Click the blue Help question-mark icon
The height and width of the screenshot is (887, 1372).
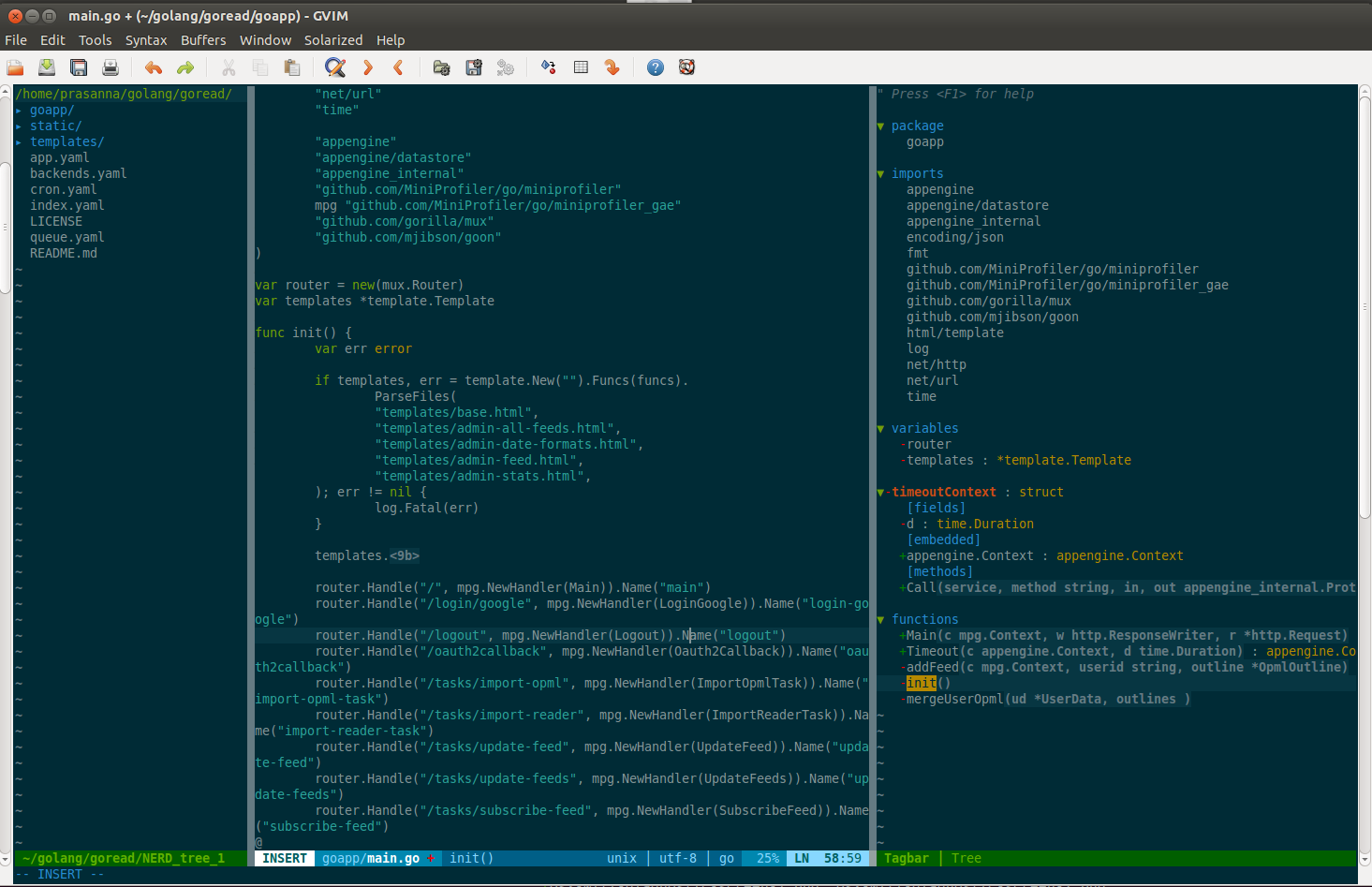pos(656,67)
